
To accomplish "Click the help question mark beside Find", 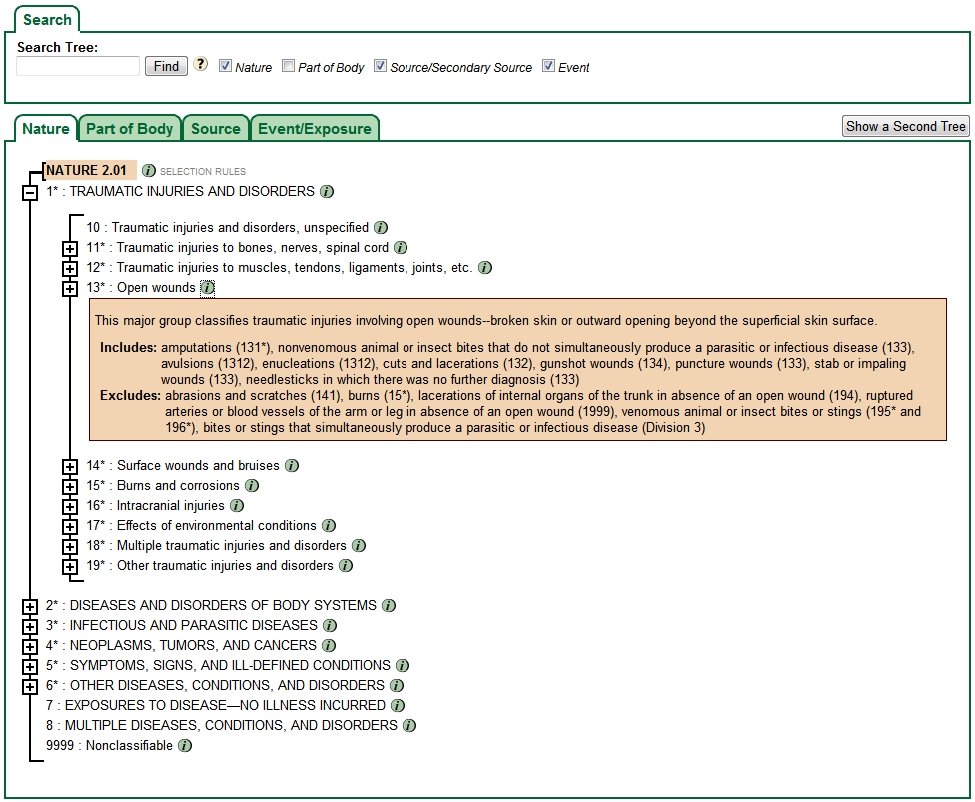I will click(201, 64).
